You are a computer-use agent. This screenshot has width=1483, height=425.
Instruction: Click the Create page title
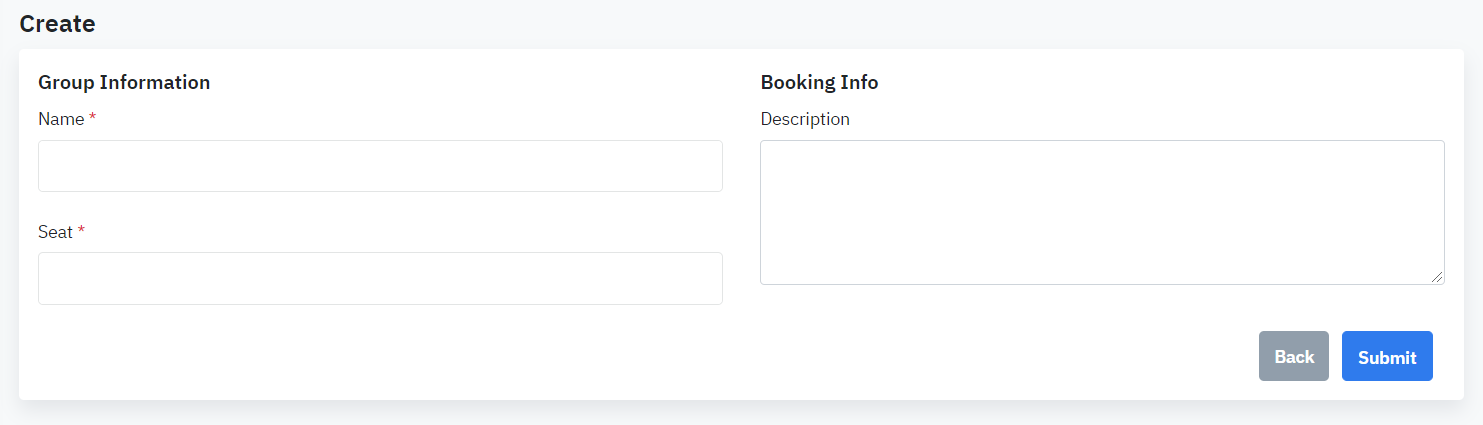57,24
